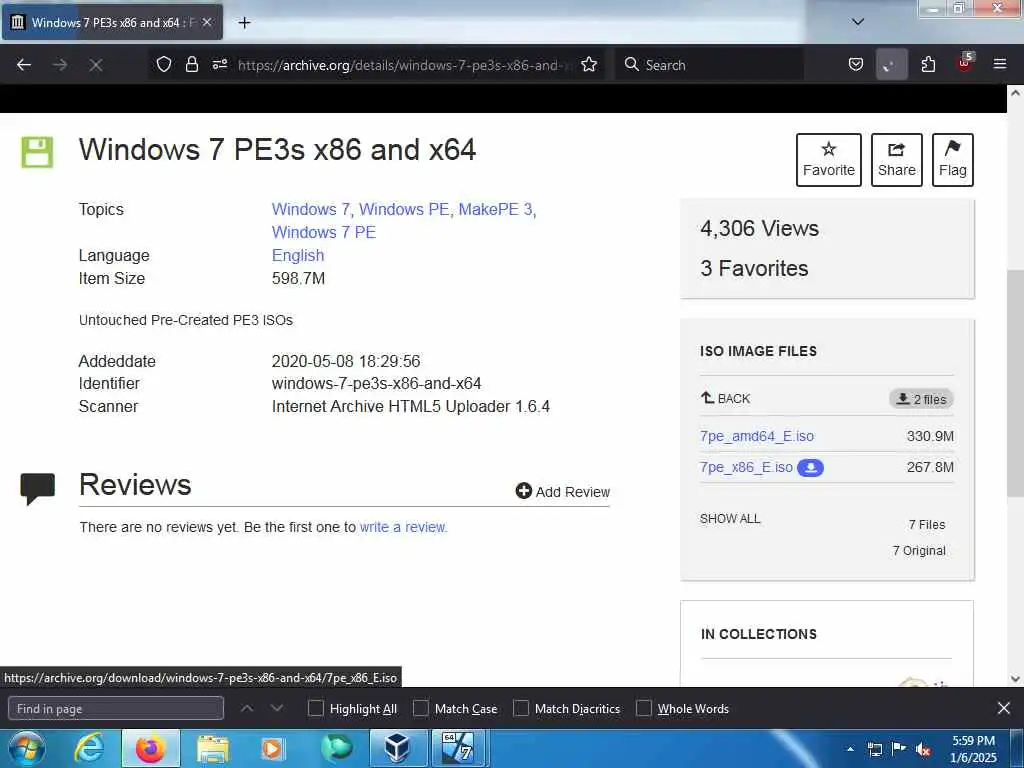Go back to the previous page

pyautogui.click(x=24, y=65)
